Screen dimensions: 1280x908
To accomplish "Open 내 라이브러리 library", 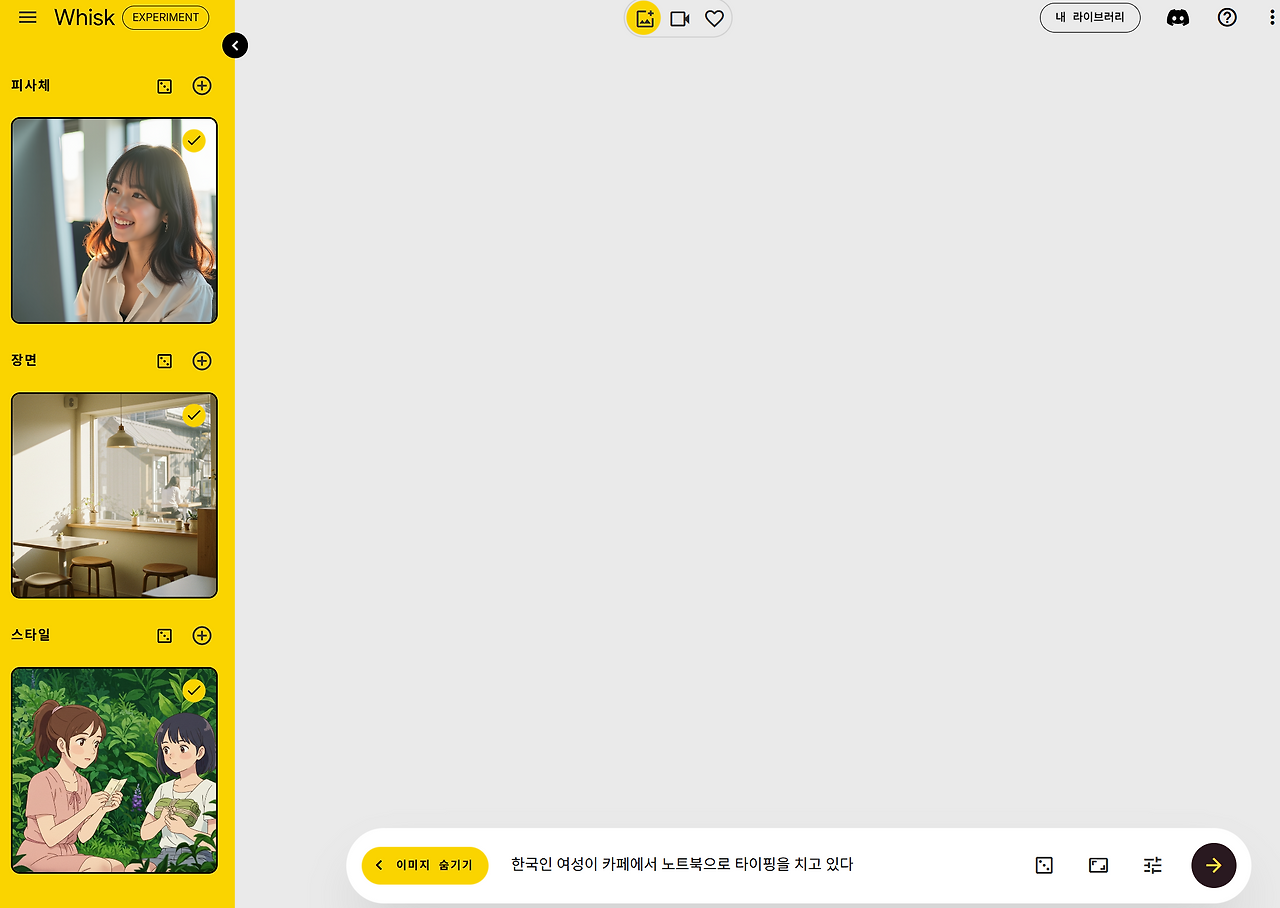I will coord(1090,17).
